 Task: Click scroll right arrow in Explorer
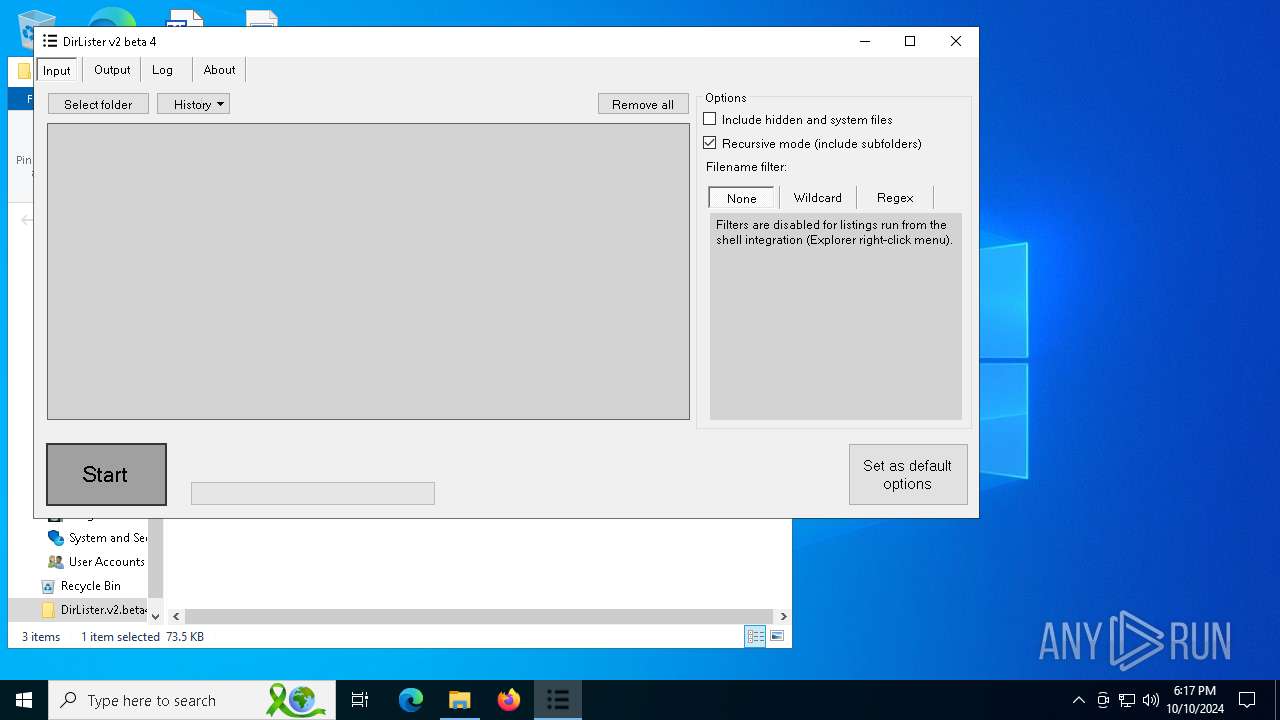783,616
